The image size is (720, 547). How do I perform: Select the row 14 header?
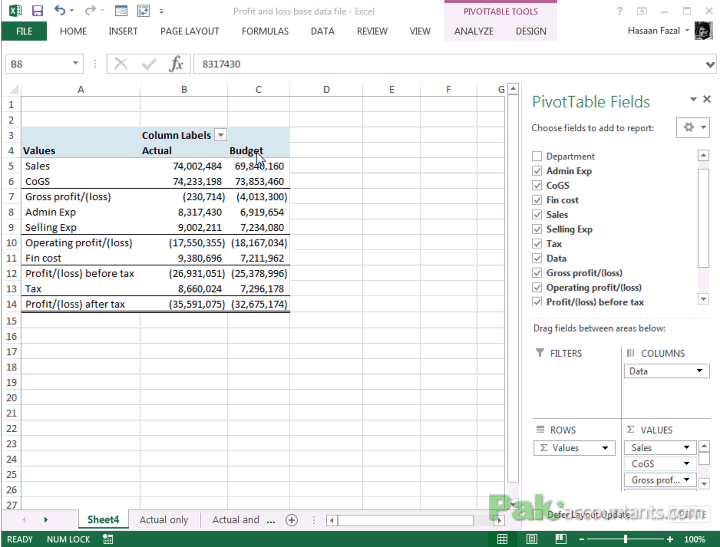pos(11,304)
